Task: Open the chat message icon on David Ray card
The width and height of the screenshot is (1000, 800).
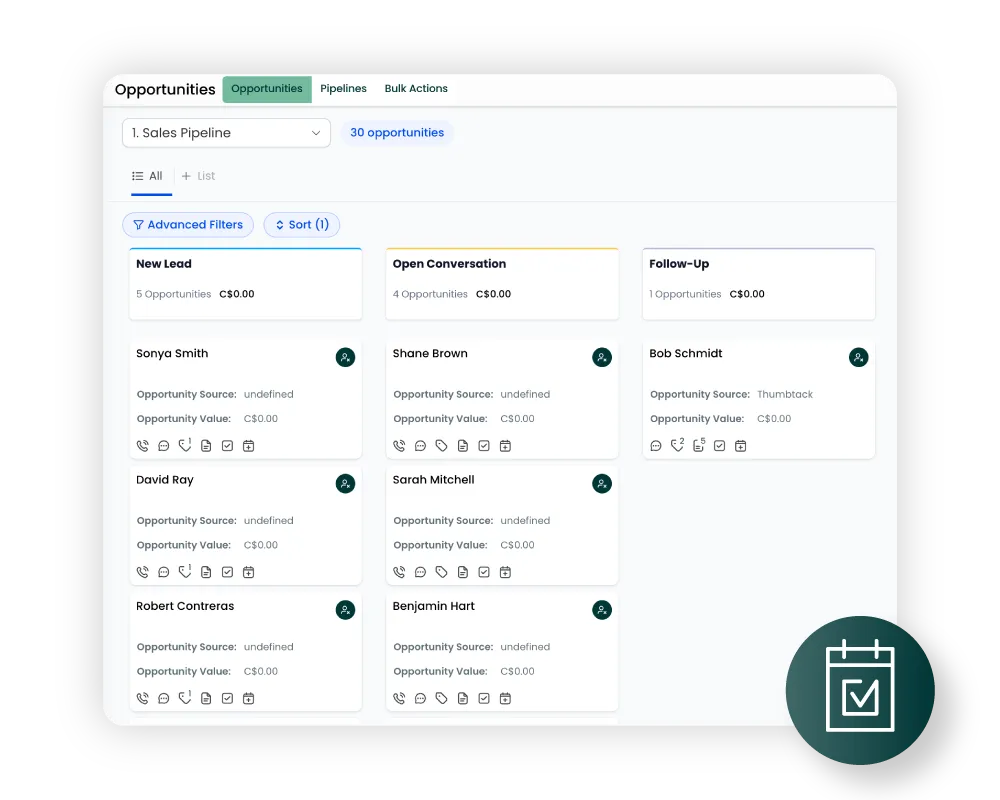Action: point(164,572)
